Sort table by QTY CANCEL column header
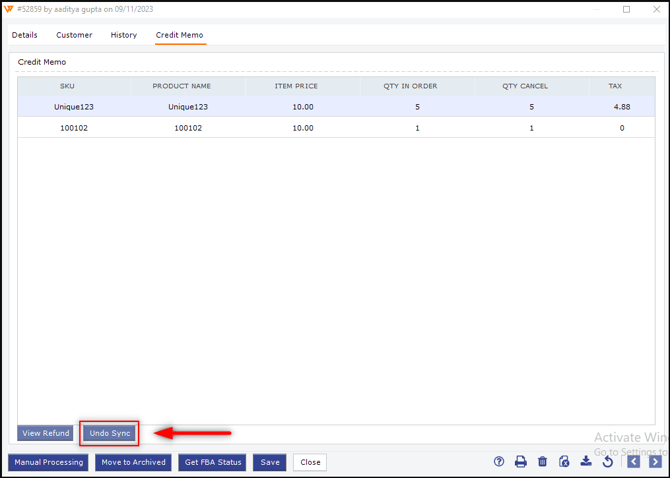 click(525, 86)
